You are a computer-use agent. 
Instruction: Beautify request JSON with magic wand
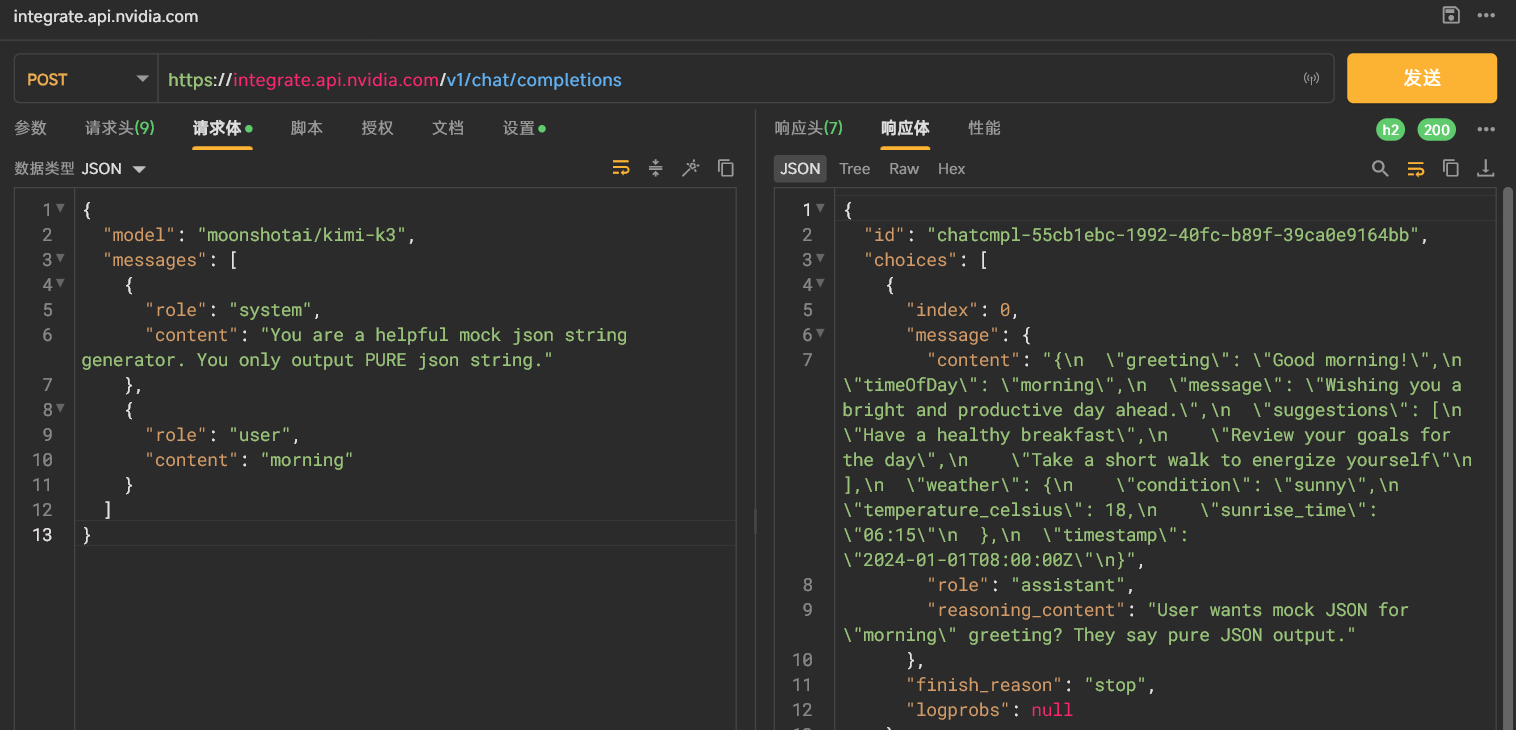tap(690, 168)
